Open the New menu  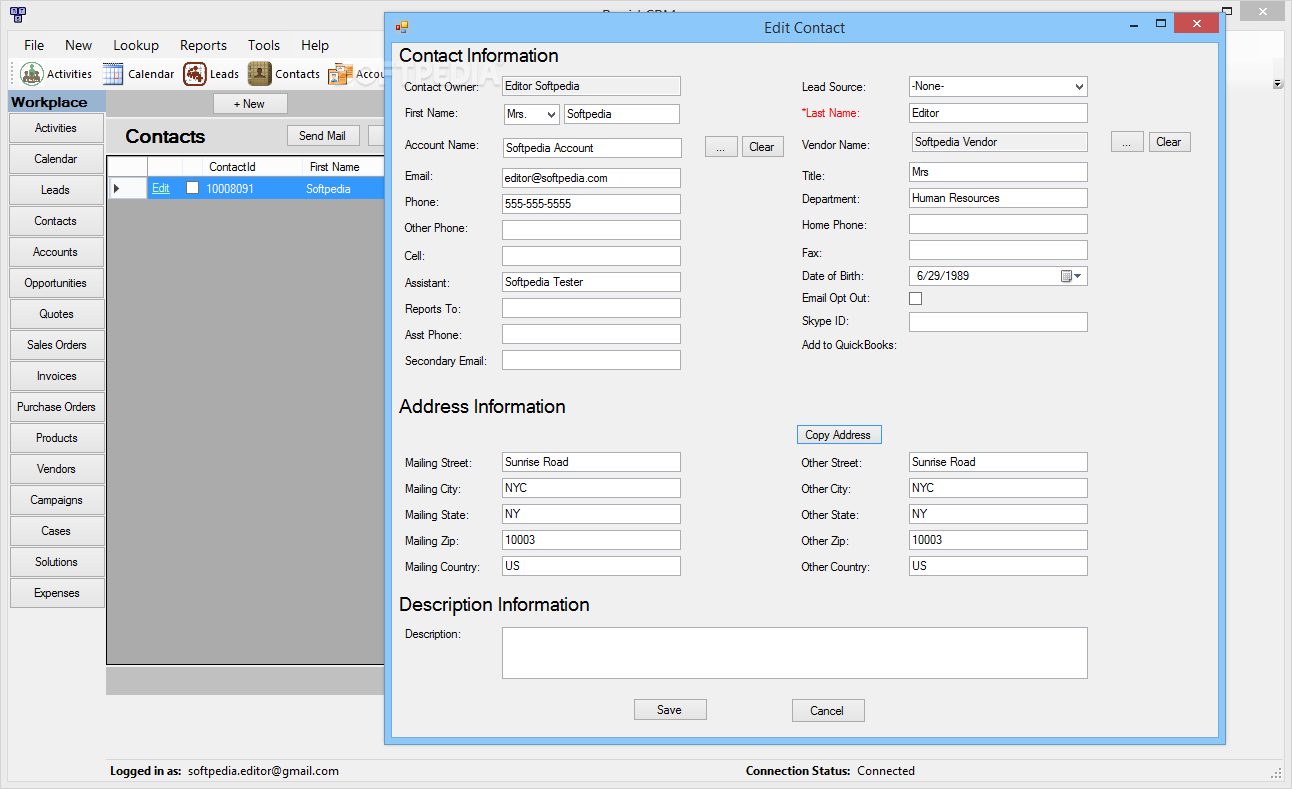pyautogui.click(x=78, y=45)
